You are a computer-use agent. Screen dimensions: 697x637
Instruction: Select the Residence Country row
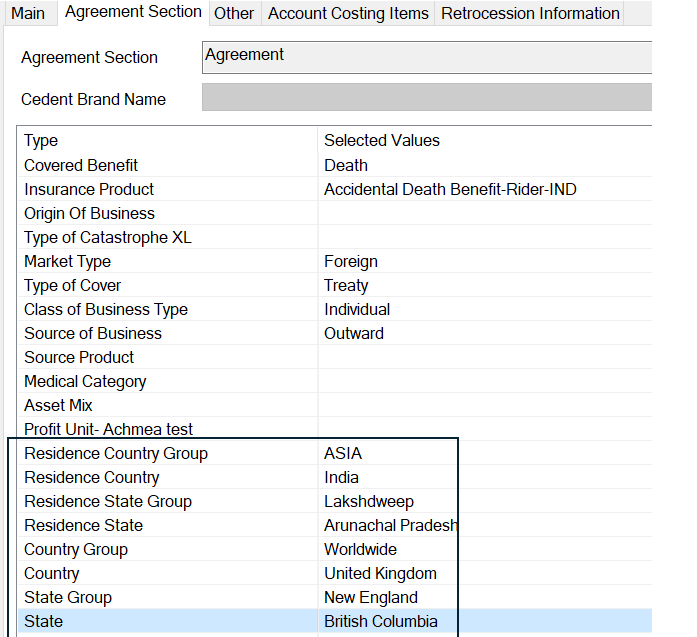coord(92,477)
